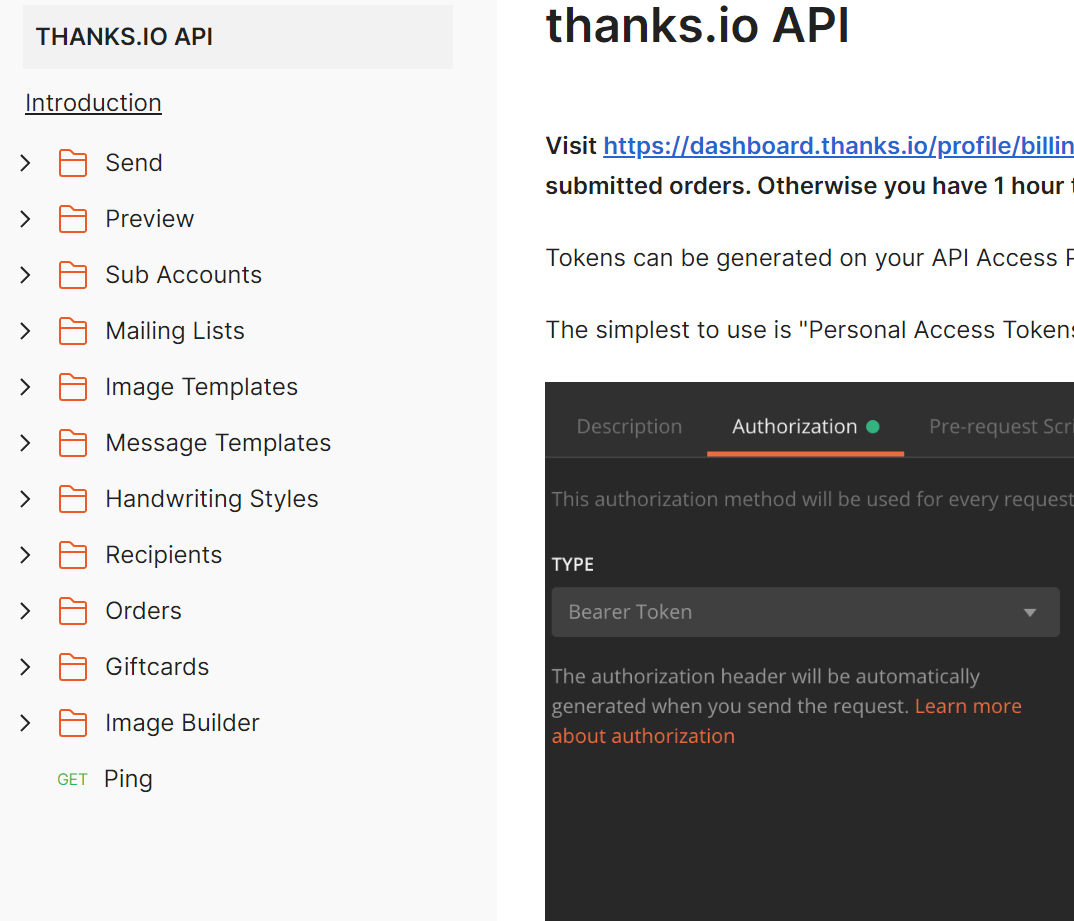The height and width of the screenshot is (921, 1074).
Task: Expand the Image Templates chevron
Action: coord(25,387)
